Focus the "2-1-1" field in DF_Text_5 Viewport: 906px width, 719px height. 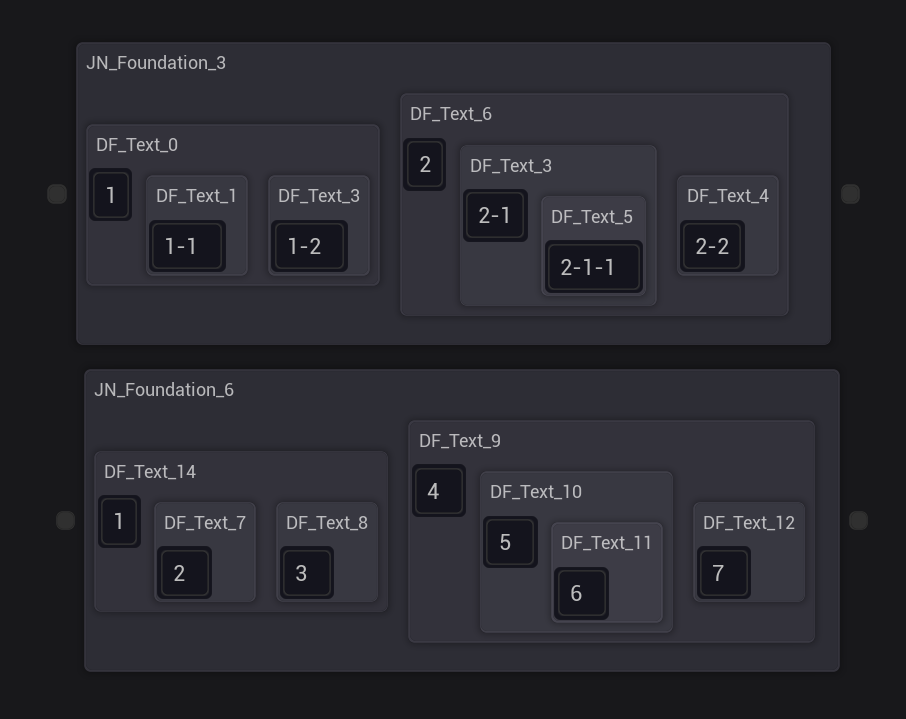593,267
